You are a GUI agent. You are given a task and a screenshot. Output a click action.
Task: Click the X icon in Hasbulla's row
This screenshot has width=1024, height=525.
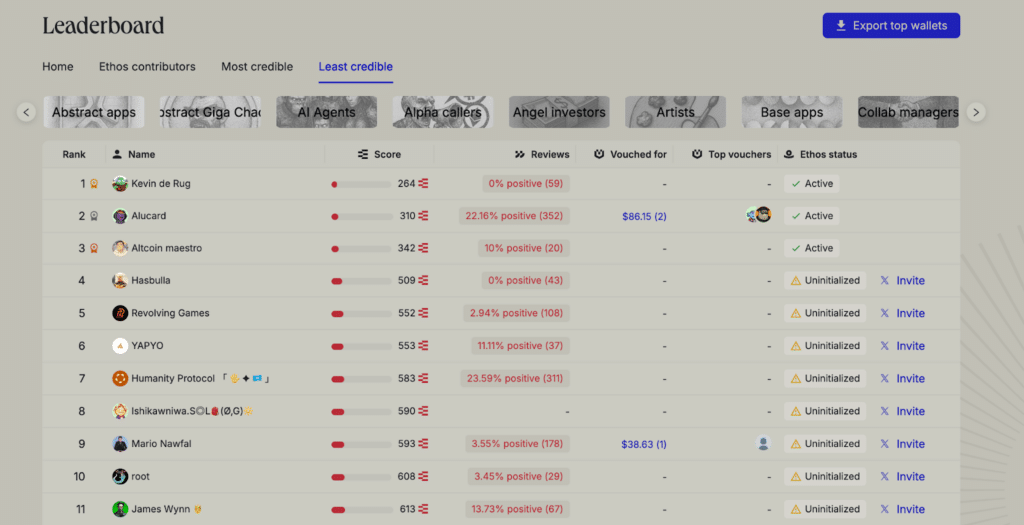[x=884, y=281]
